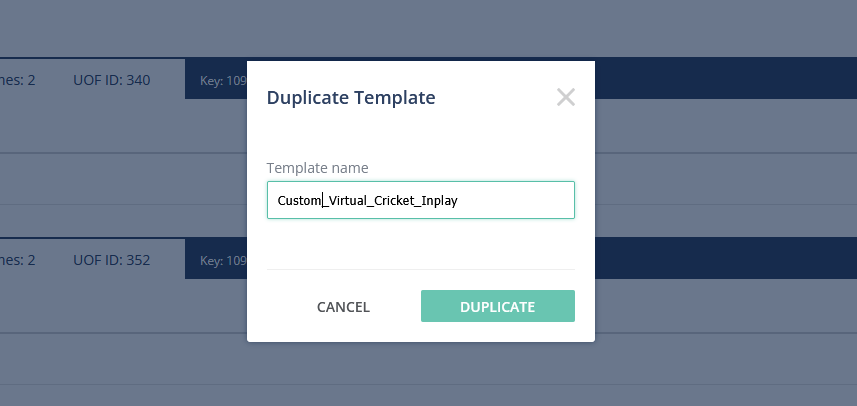Image resolution: width=857 pixels, height=406 pixels.
Task: Click the Key tab beside UOF ID 340
Action: 216,80
